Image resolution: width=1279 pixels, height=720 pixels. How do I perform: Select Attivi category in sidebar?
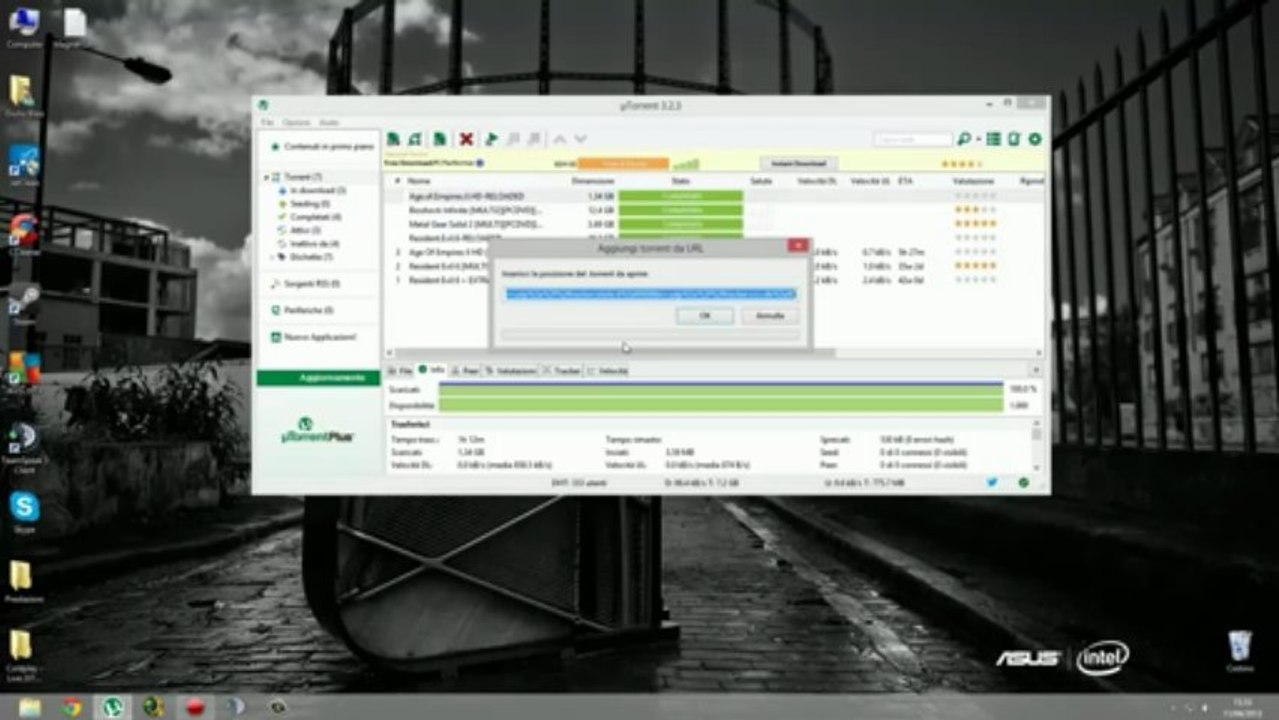(305, 230)
